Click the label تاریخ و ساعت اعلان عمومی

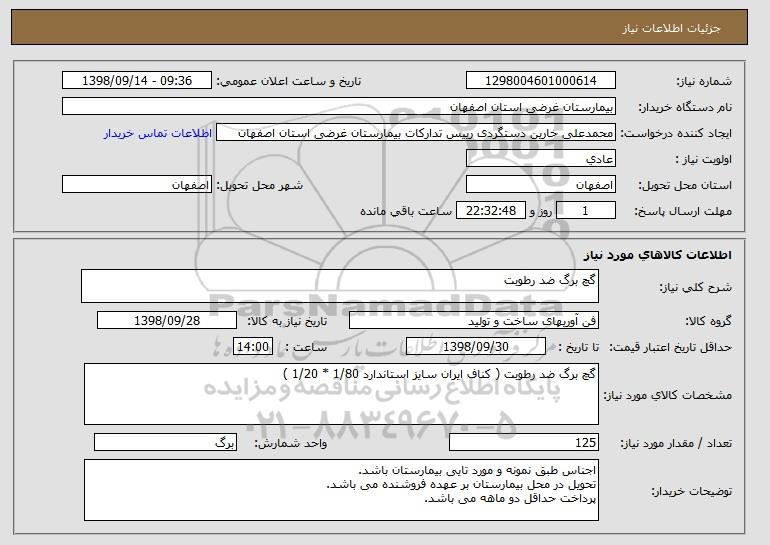point(289,81)
